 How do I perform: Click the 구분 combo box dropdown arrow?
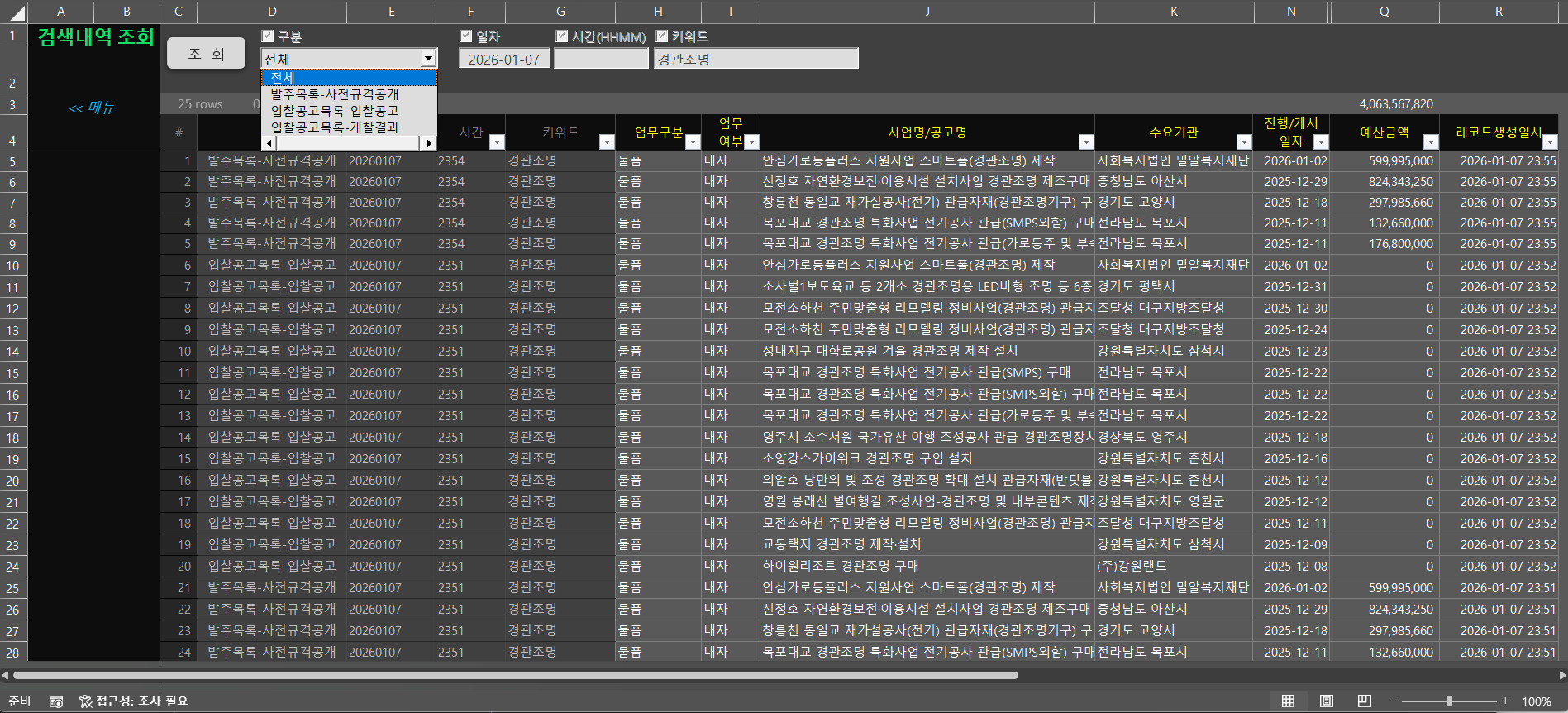(428, 59)
